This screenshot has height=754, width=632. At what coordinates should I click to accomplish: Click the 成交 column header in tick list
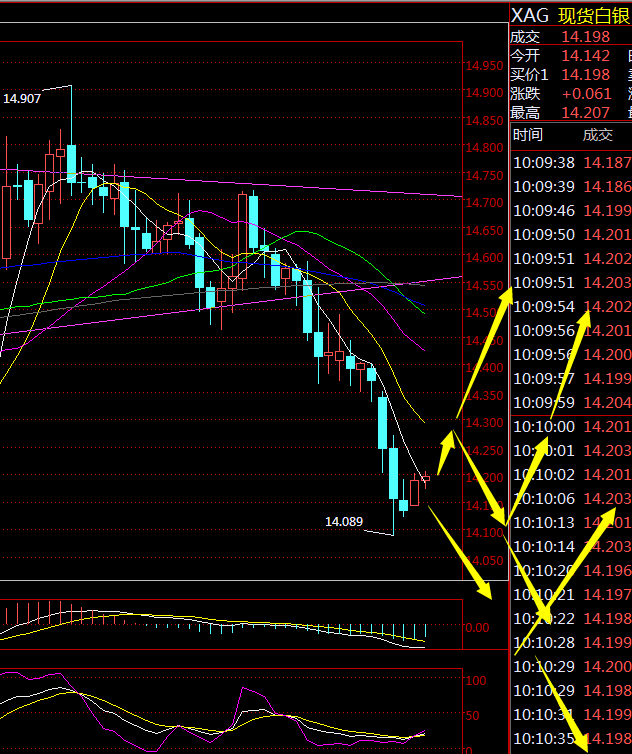[x=597, y=135]
